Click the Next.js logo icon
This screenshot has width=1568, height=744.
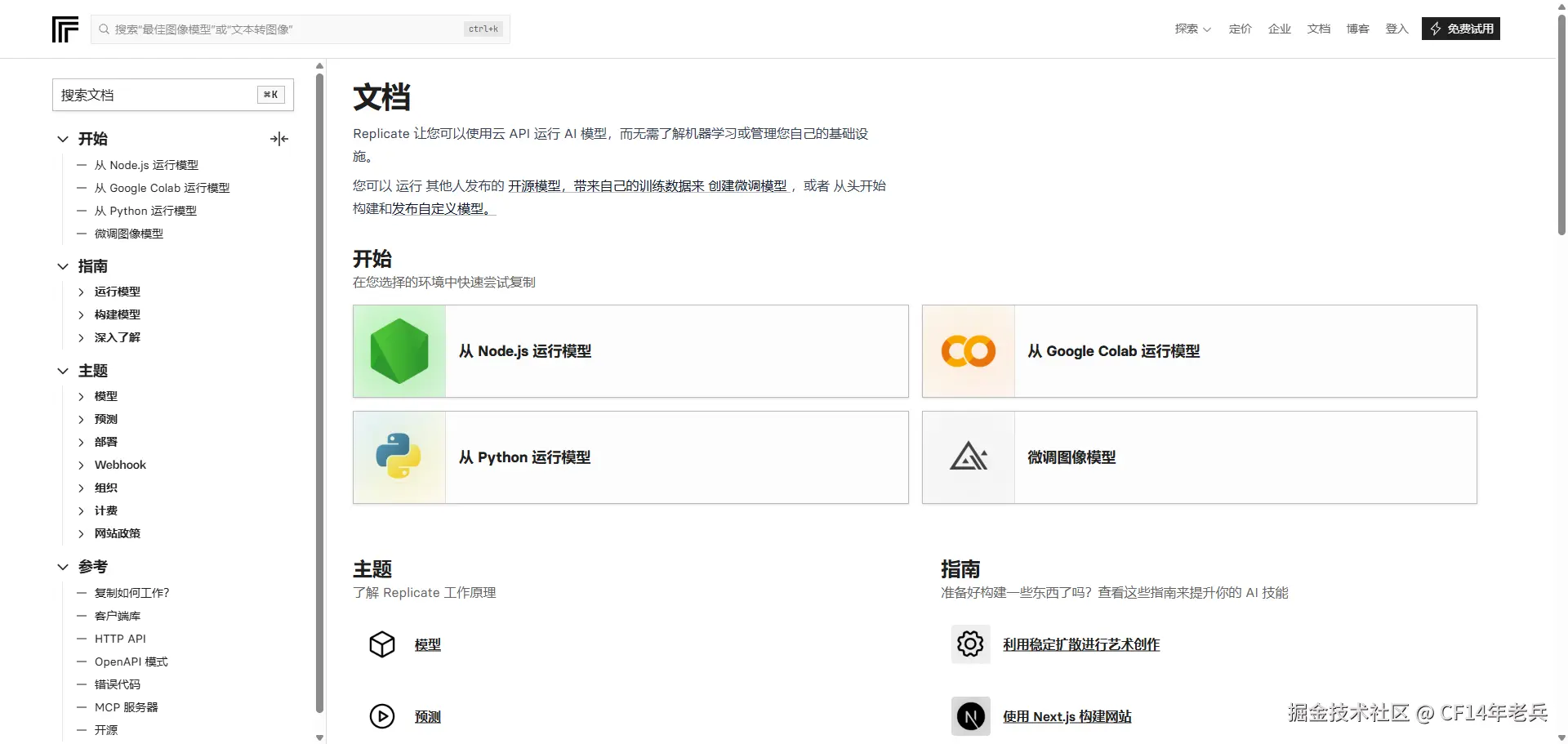[970, 716]
